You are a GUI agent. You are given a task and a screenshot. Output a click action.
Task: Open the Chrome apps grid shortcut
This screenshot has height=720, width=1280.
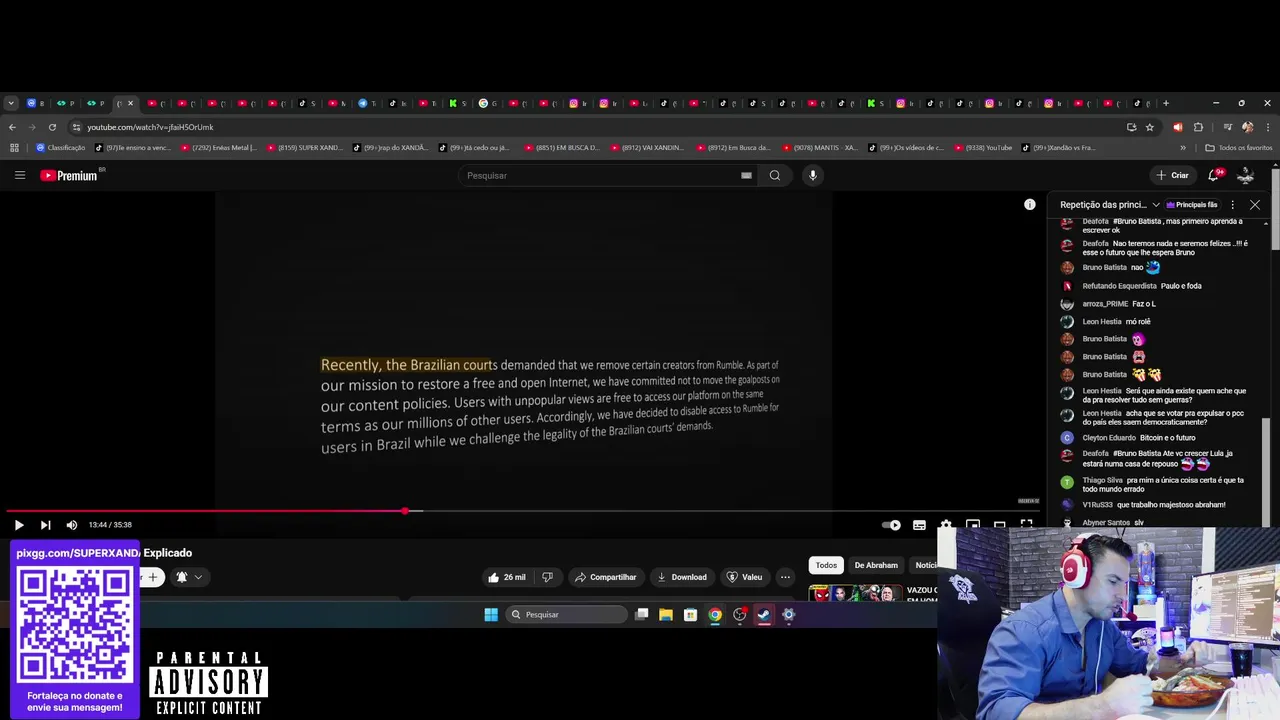[14, 148]
